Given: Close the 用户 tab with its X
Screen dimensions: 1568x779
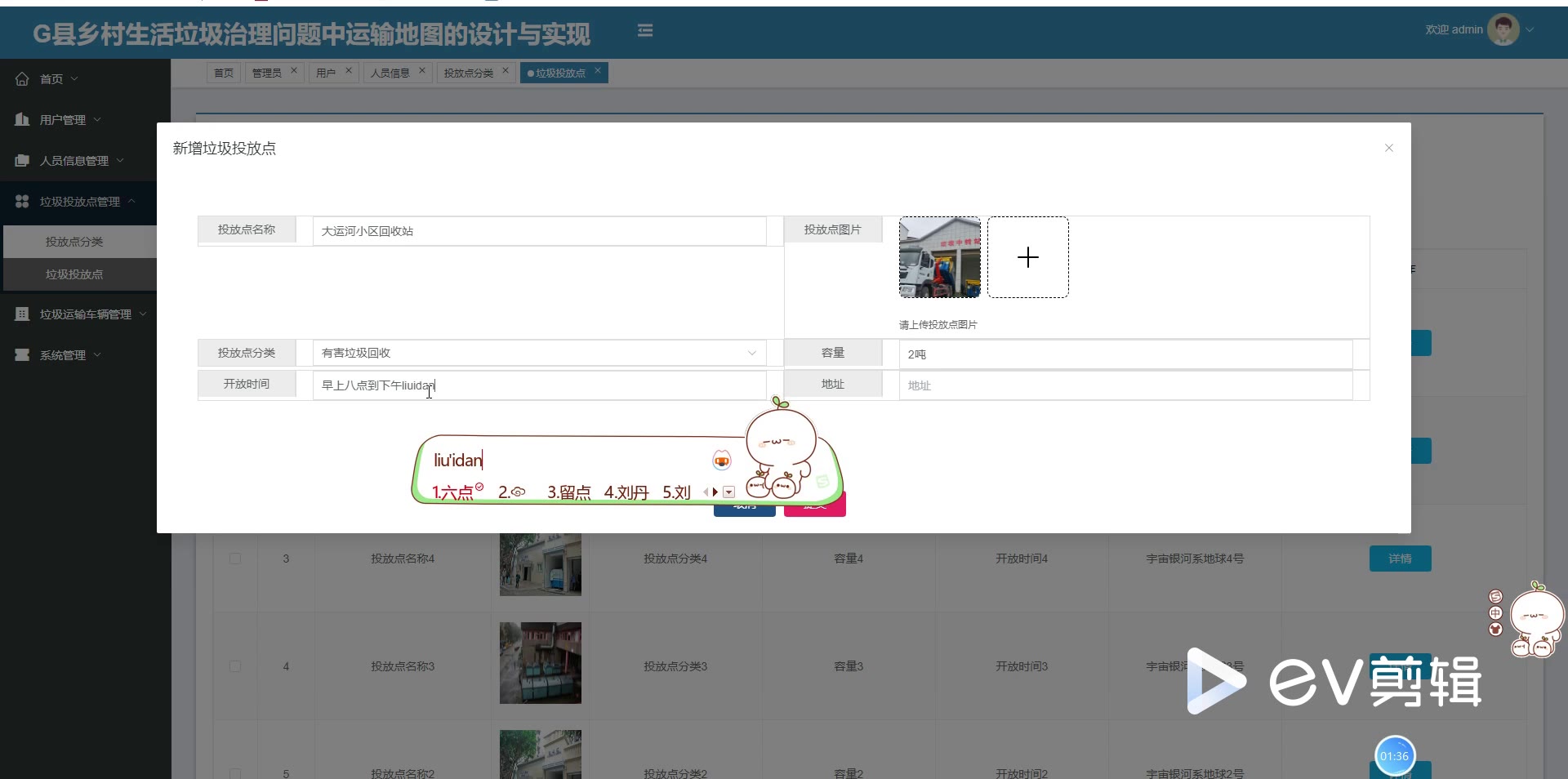Looking at the screenshot, I should click(349, 71).
